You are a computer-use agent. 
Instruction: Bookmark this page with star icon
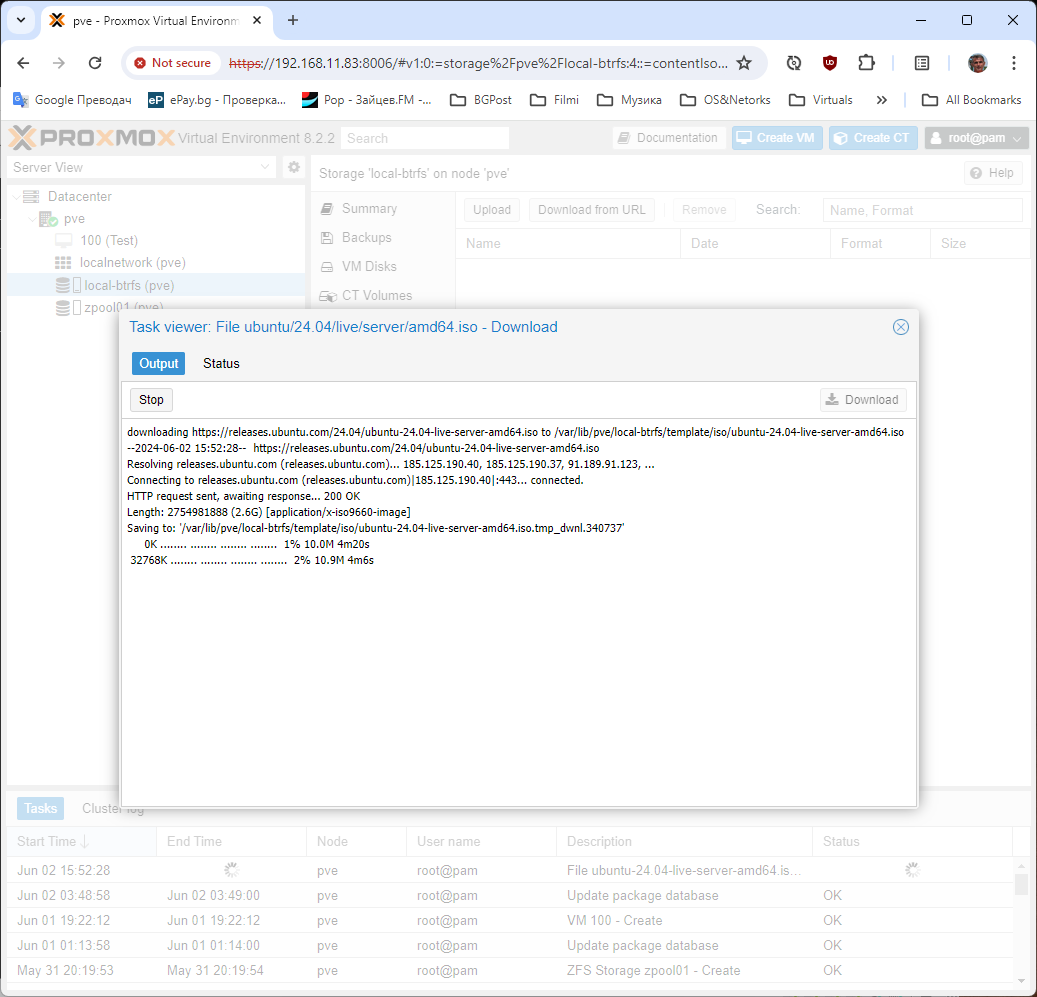click(x=744, y=63)
